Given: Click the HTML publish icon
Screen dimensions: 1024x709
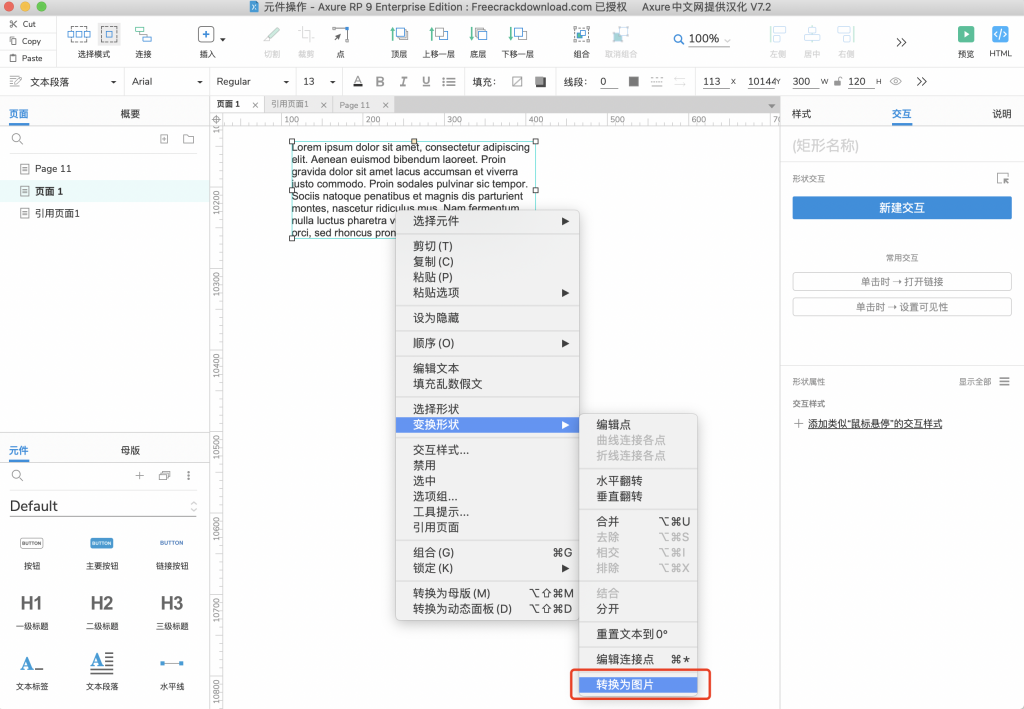Looking at the screenshot, I should 1000,35.
